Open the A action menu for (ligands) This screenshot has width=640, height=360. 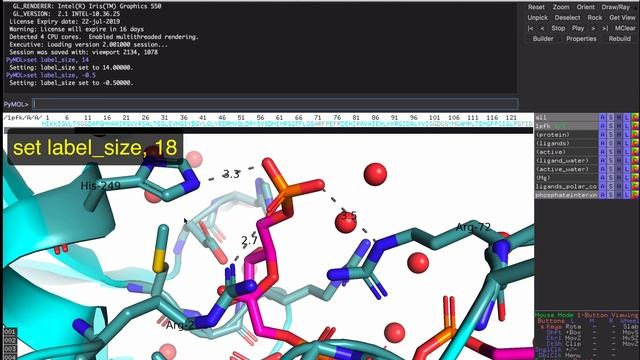tap(602, 143)
